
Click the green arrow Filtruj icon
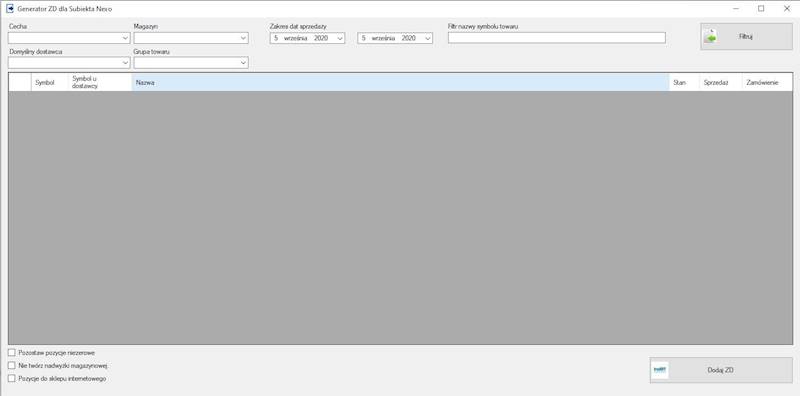[x=711, y=37]
